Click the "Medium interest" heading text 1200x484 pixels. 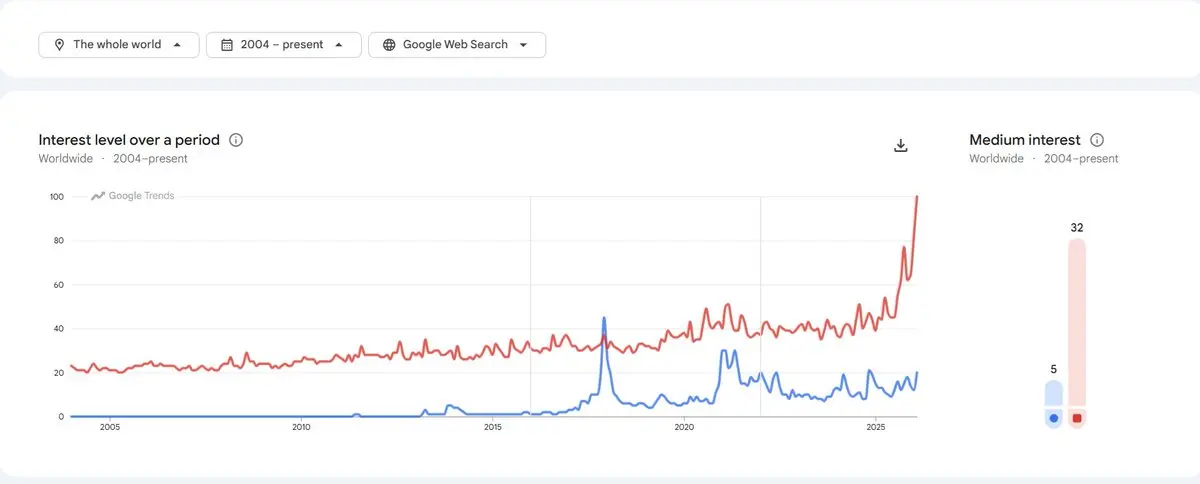coord(1025,140)
